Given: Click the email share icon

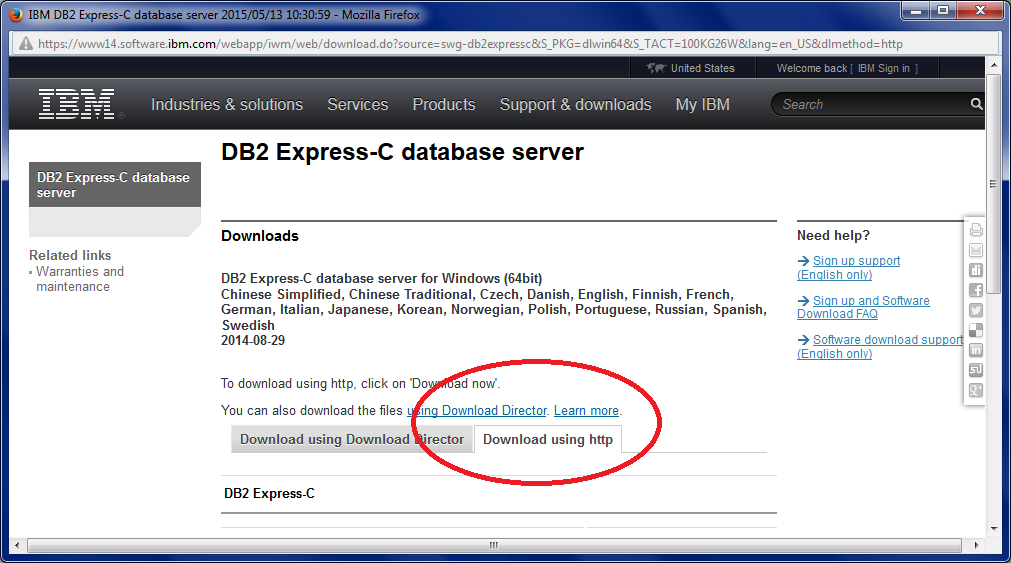Looking at the screenshot, I should [976, 250].
